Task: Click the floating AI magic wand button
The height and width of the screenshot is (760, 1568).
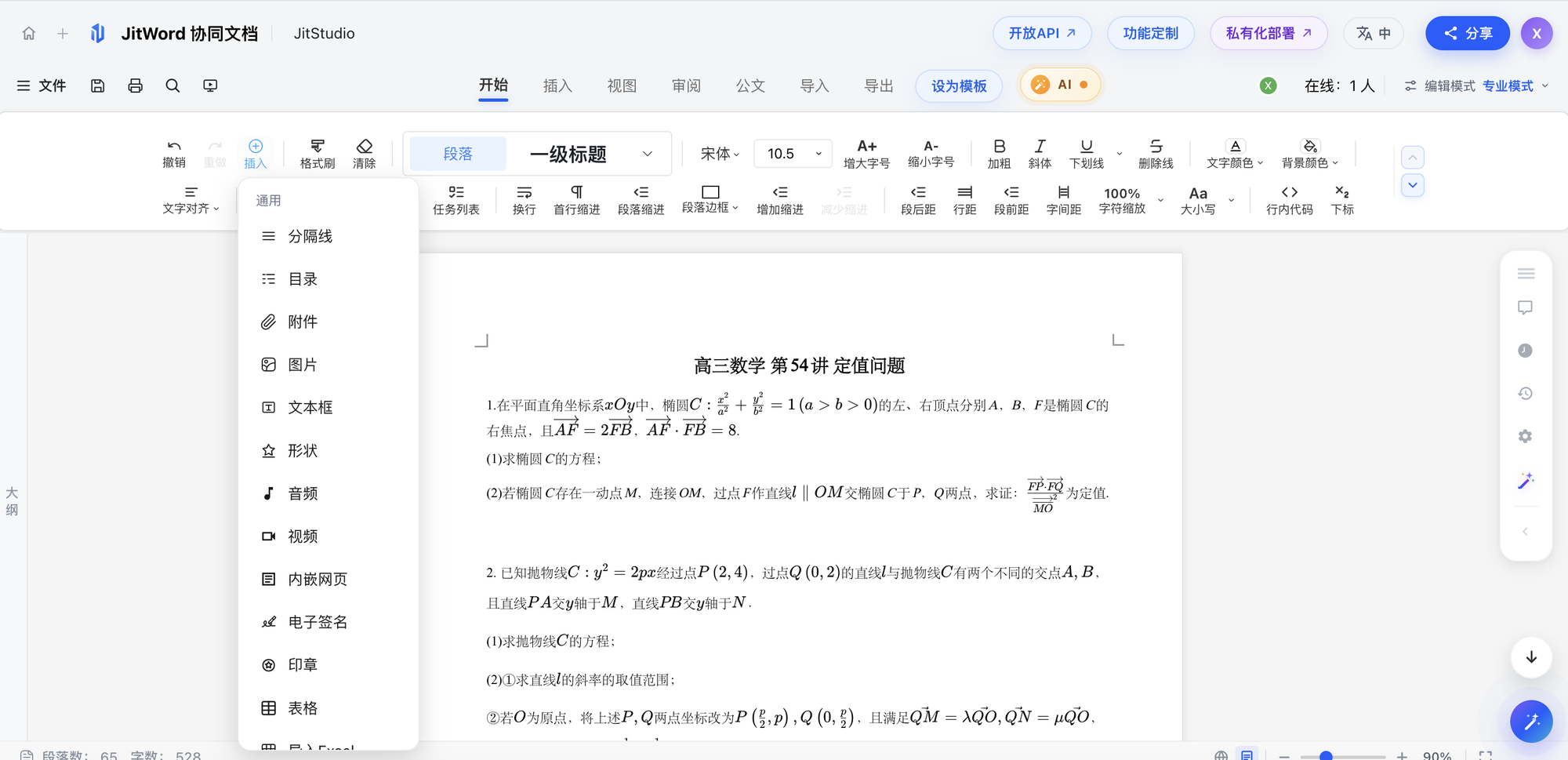Action: (x=1531, y=721)
